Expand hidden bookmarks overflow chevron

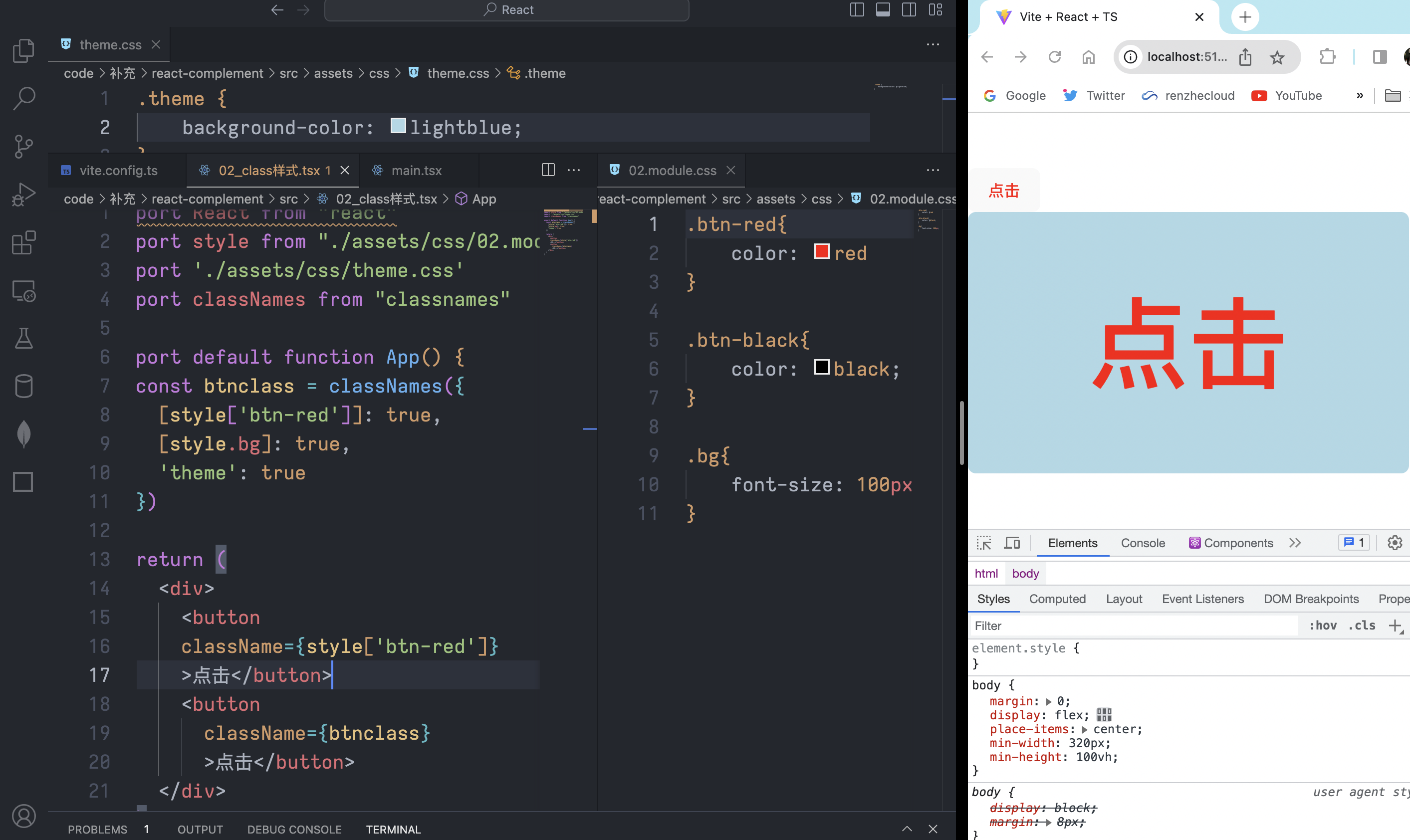coord(1360,96)
